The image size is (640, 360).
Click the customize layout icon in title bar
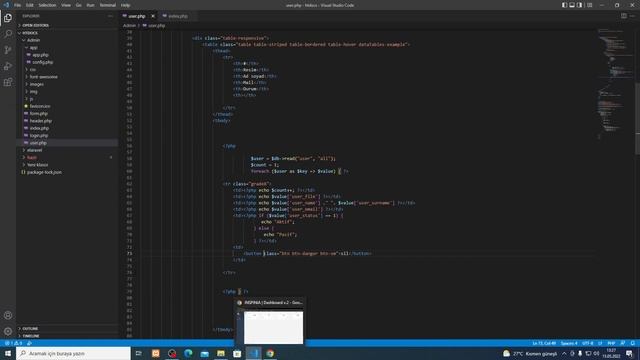pos(589,5)
